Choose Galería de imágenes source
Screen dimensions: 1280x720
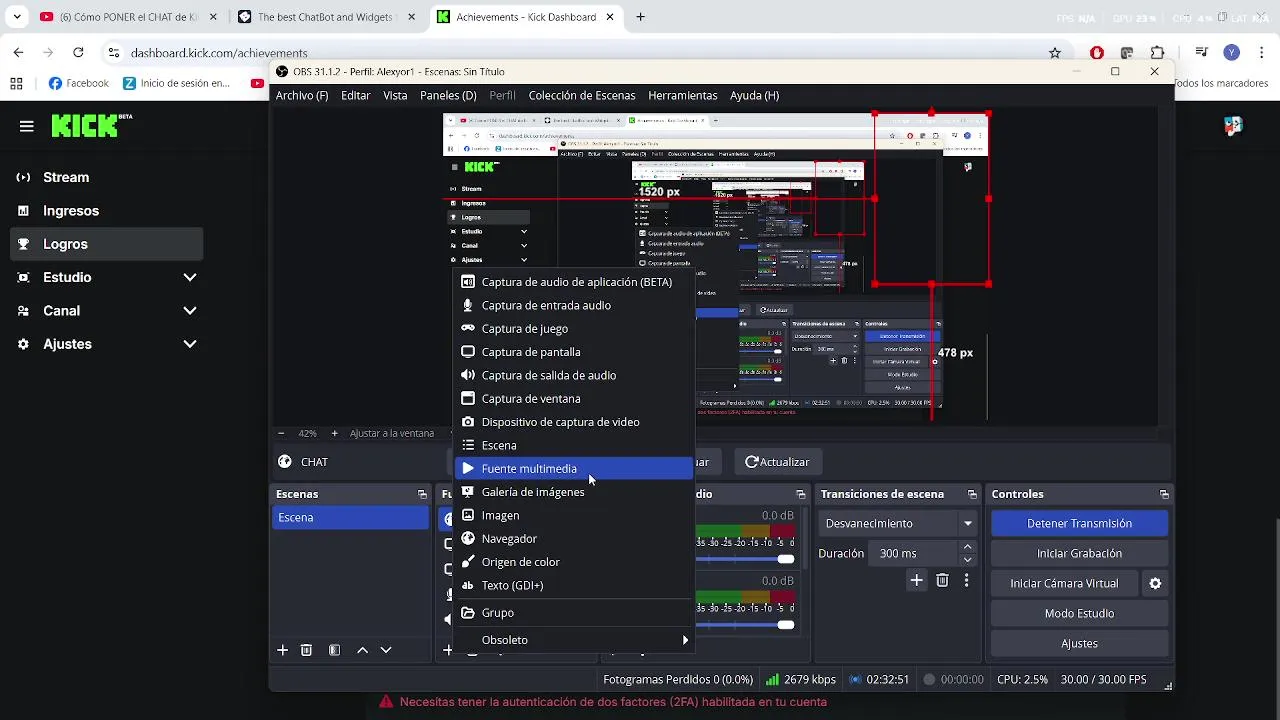point(574,492)
